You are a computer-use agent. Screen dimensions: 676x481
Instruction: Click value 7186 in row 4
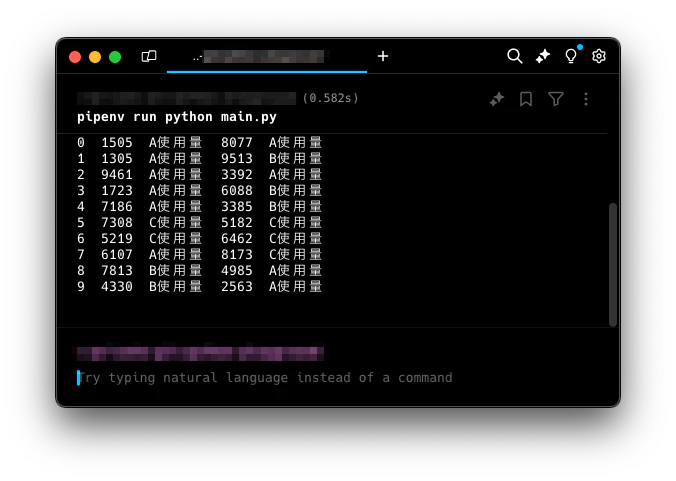point(117,206)
